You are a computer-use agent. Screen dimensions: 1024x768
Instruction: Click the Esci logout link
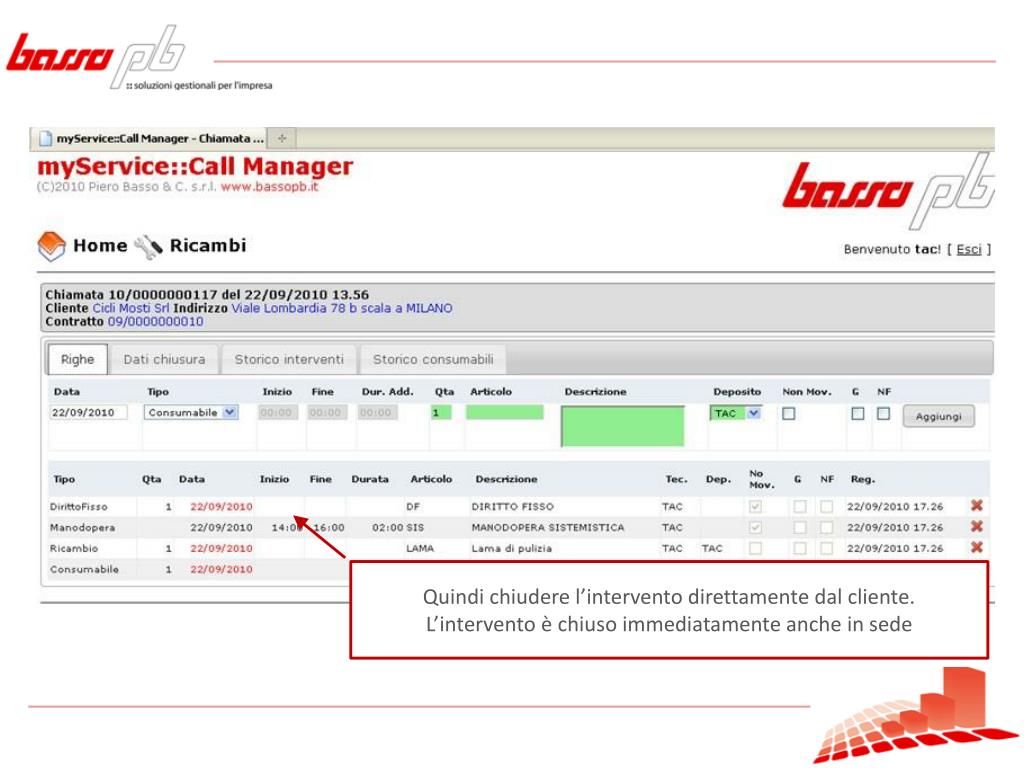[969, 249]
